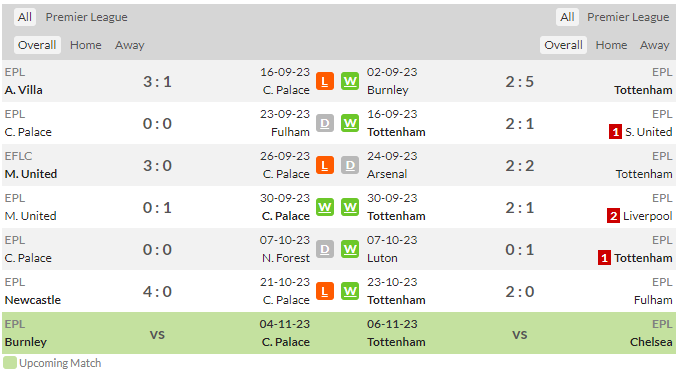Click the orange L badge for Newcastle match
The height and width of the screenshot is (381, 678).
(325, 291)
